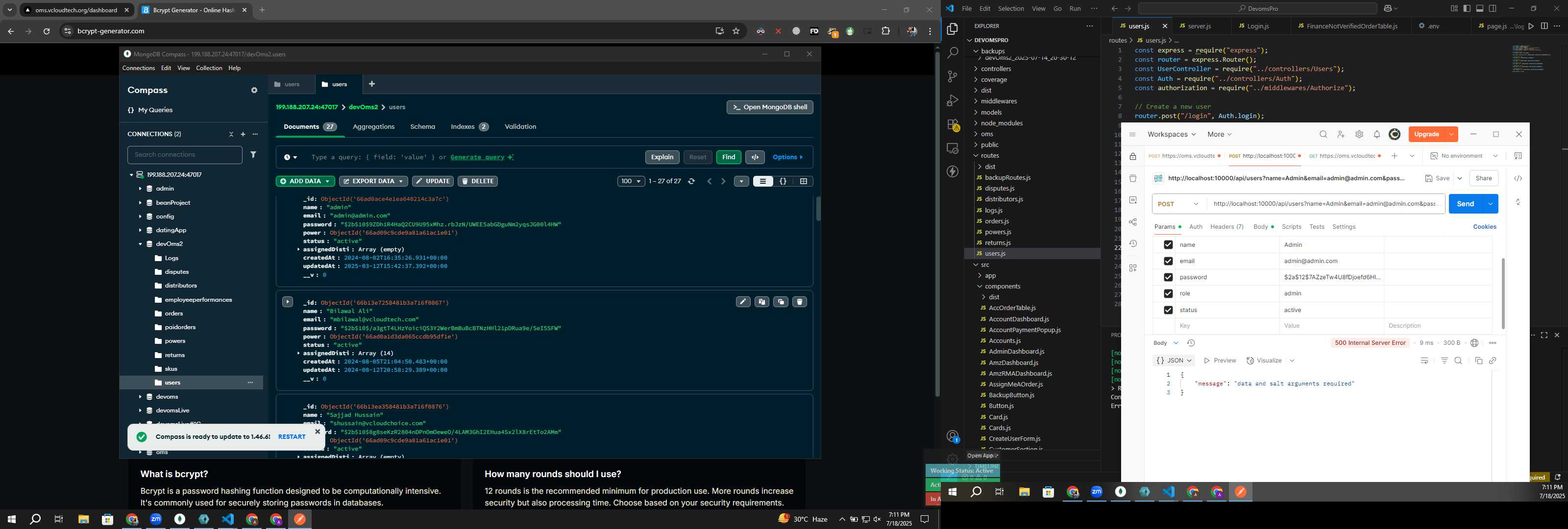
Task: Invite collaborators in Postman header
Action: tap(1341, 135)
